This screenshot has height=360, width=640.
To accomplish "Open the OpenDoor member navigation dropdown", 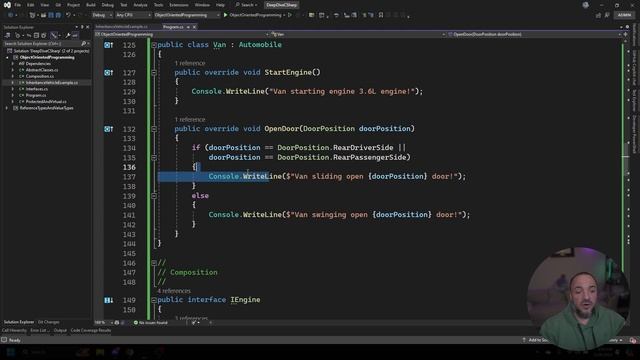I will (534, 34).
